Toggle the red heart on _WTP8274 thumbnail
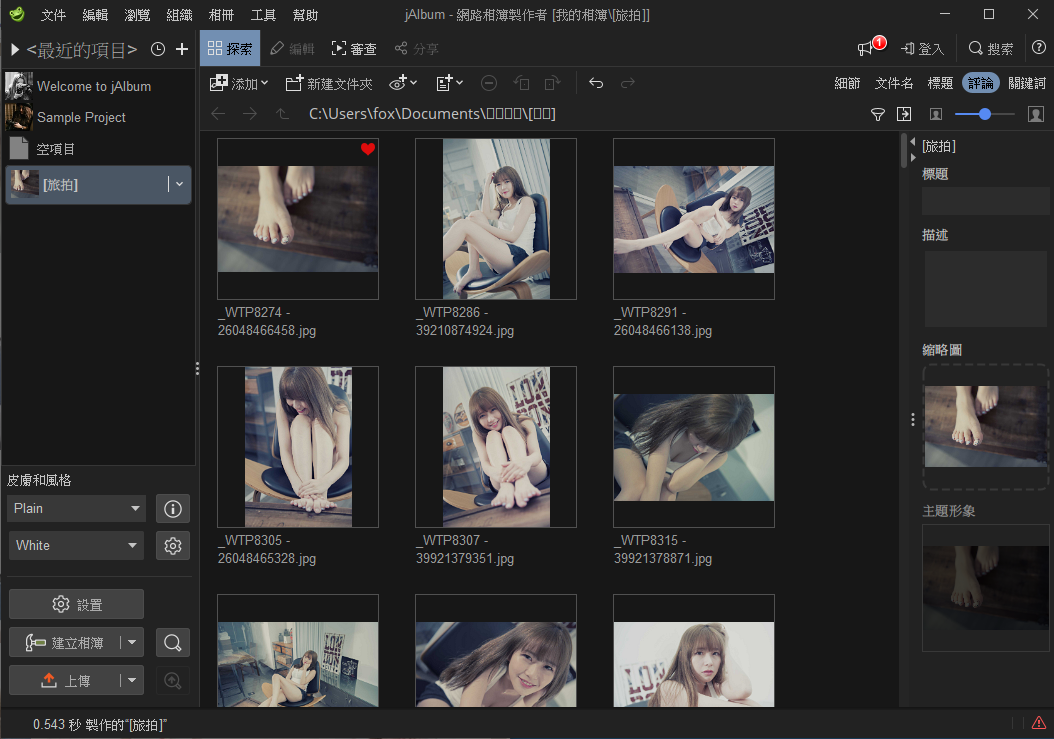This screenshot has width=1054, height=739. coord(368,149)
